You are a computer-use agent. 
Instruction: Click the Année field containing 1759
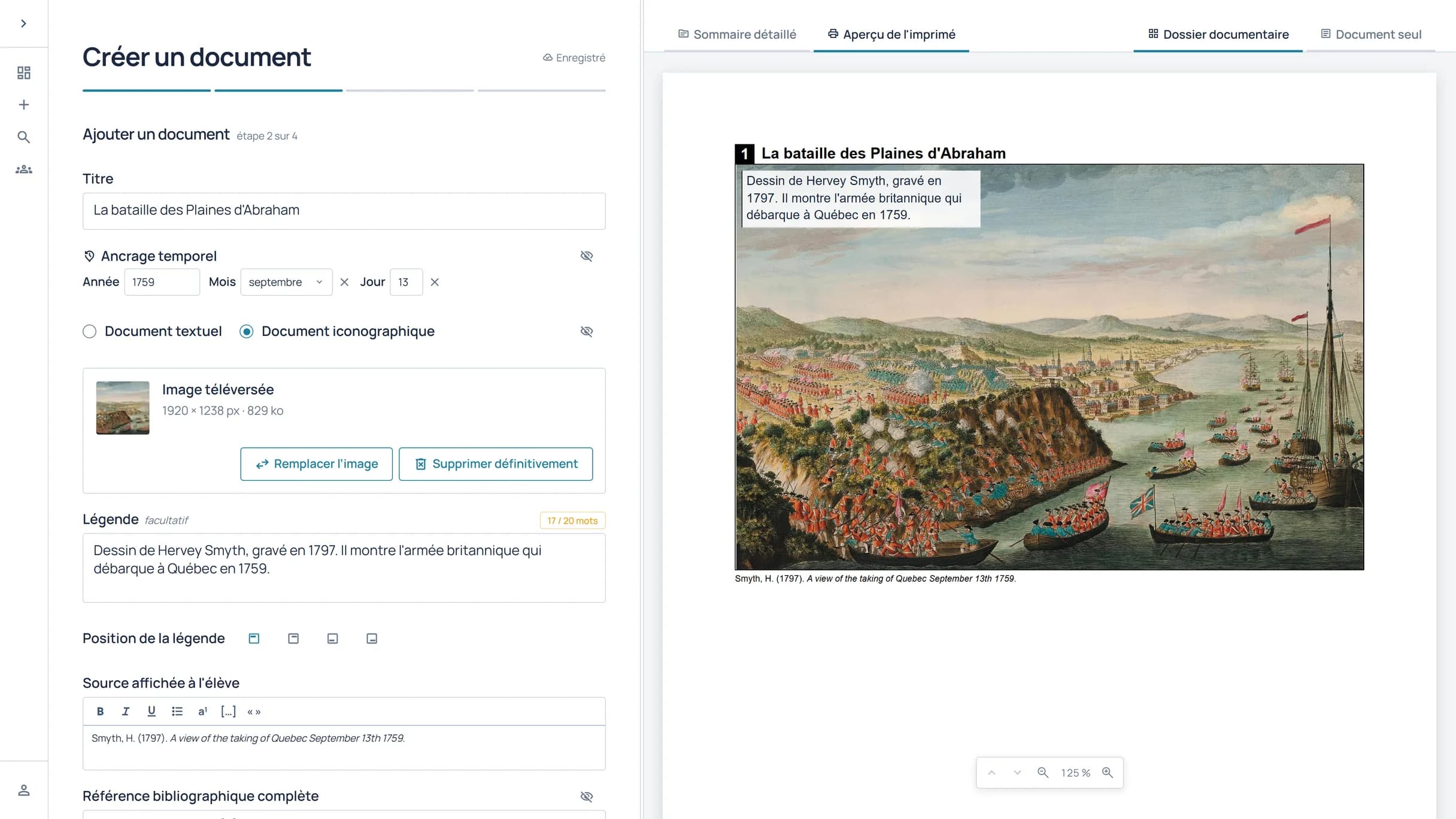coord(162,282)
